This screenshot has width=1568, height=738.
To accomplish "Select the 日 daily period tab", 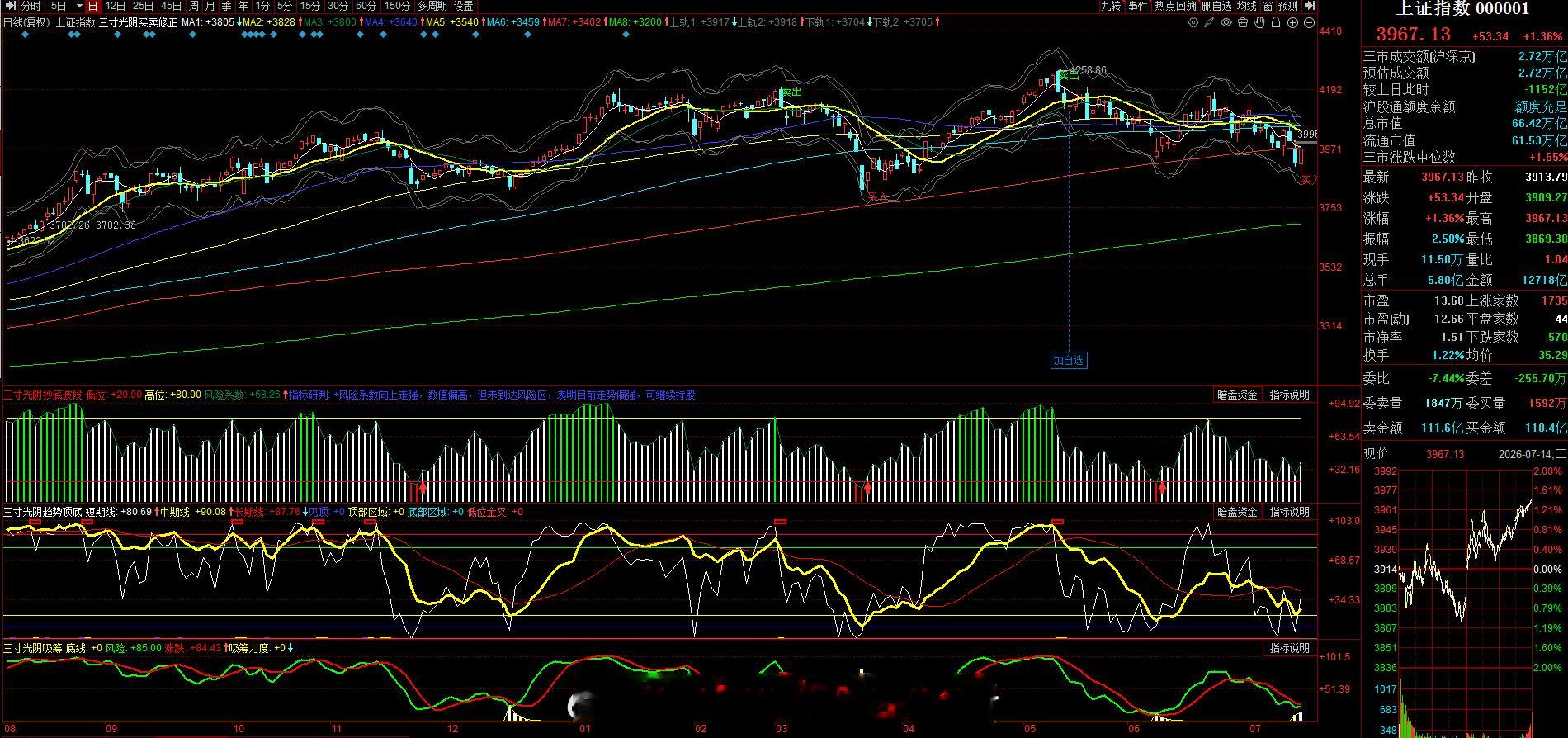I will [x=93, y=6].
